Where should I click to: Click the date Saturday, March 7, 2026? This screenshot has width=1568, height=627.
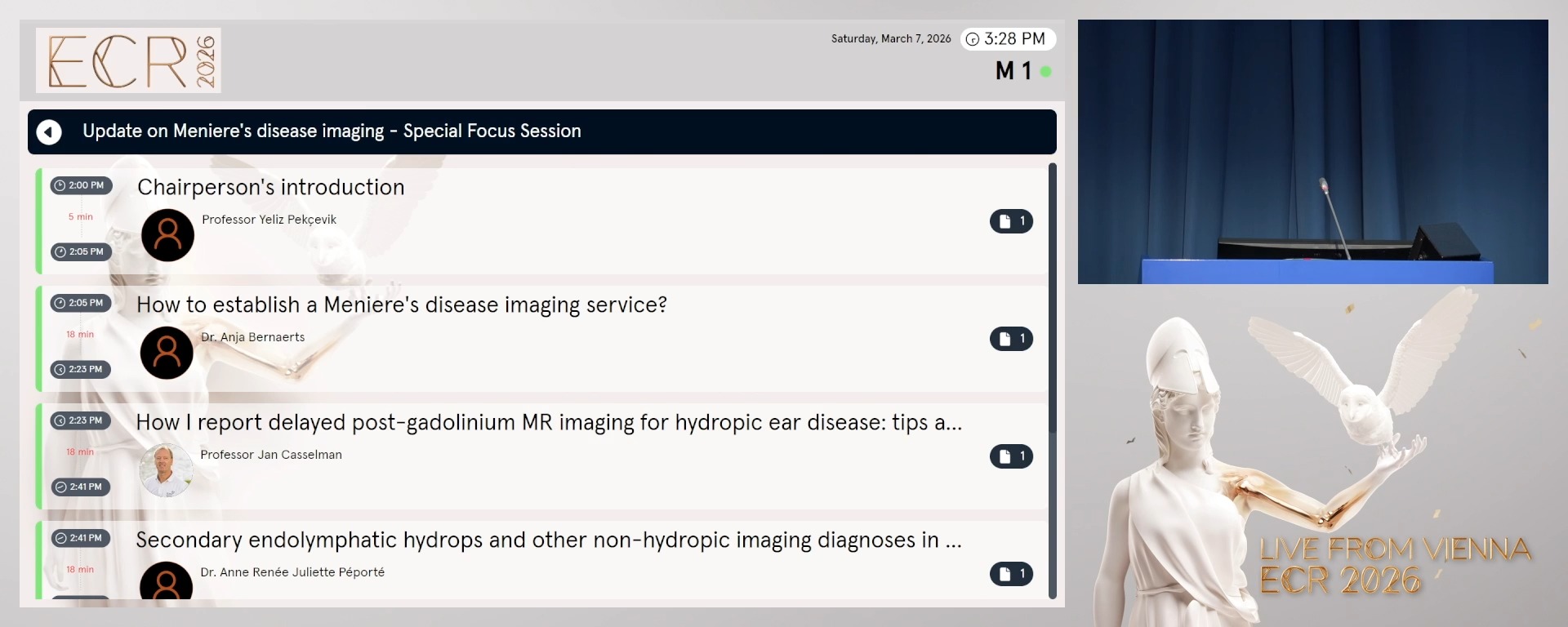tap(891, 39)
